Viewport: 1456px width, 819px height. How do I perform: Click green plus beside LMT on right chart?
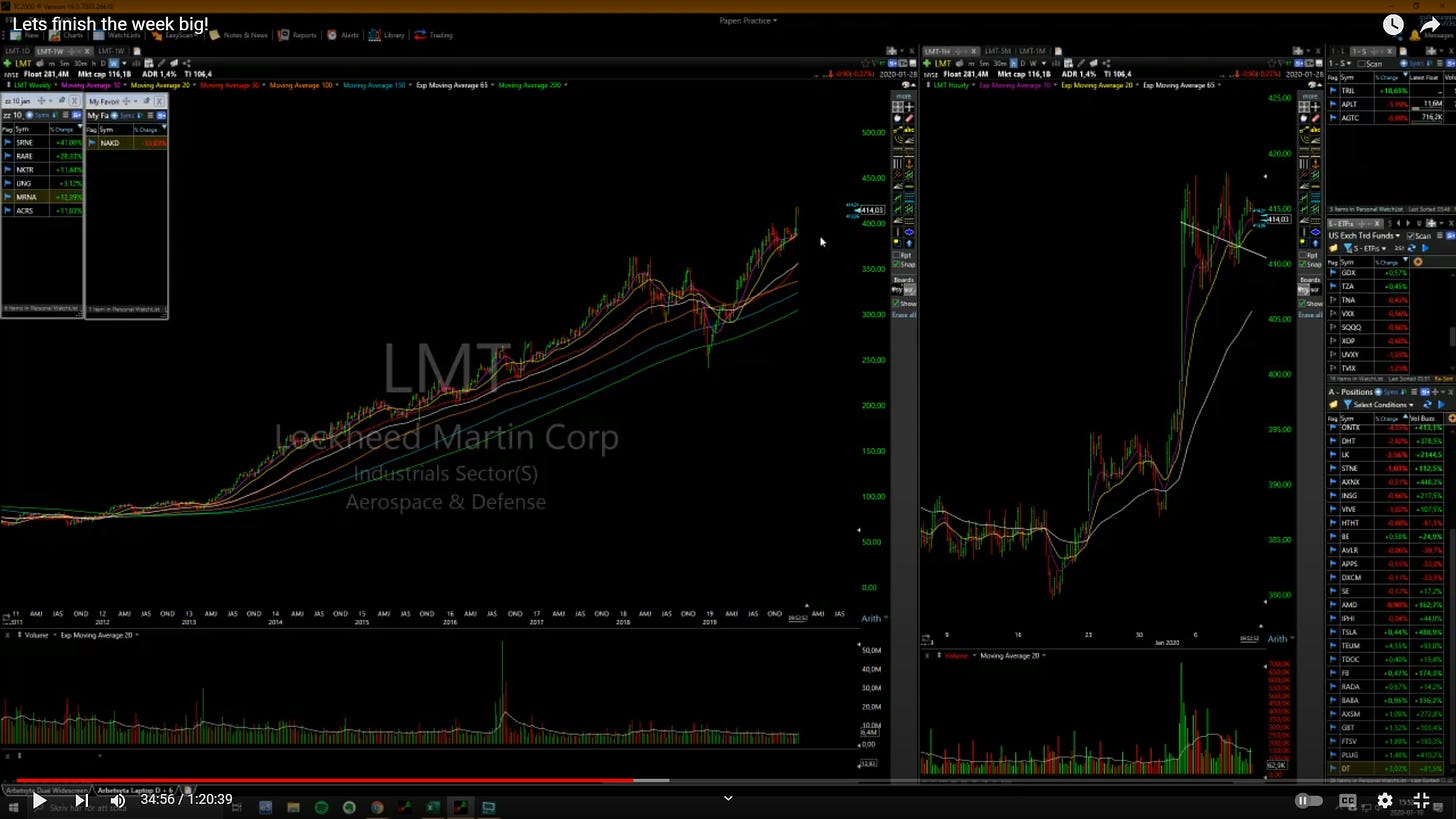[x=927, y=63]
